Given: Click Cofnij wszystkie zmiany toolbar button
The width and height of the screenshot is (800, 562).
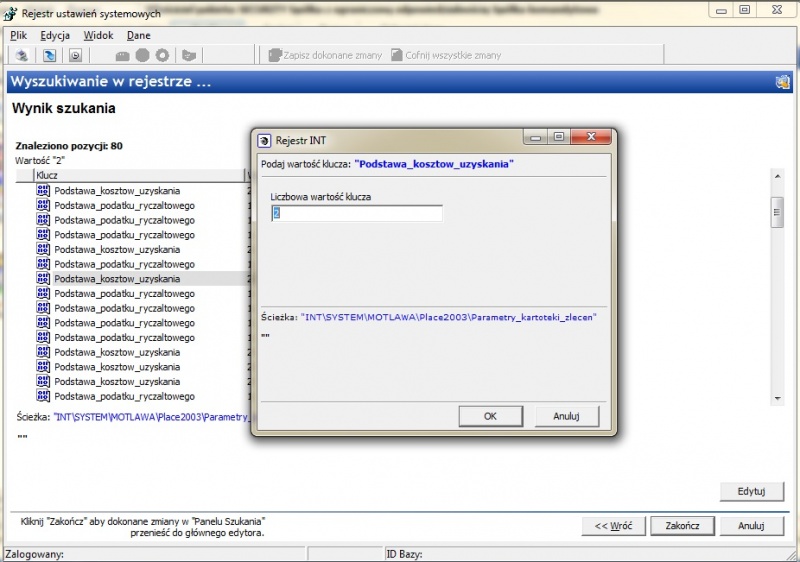Looking at the screenshot, I should pos(446,55).
